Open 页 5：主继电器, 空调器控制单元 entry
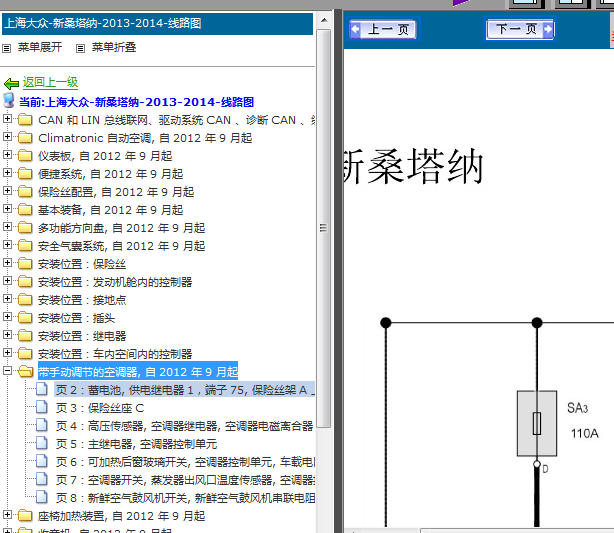Image resolution: width=614 pixels, height=533 pixels. [x=136, y=444]
